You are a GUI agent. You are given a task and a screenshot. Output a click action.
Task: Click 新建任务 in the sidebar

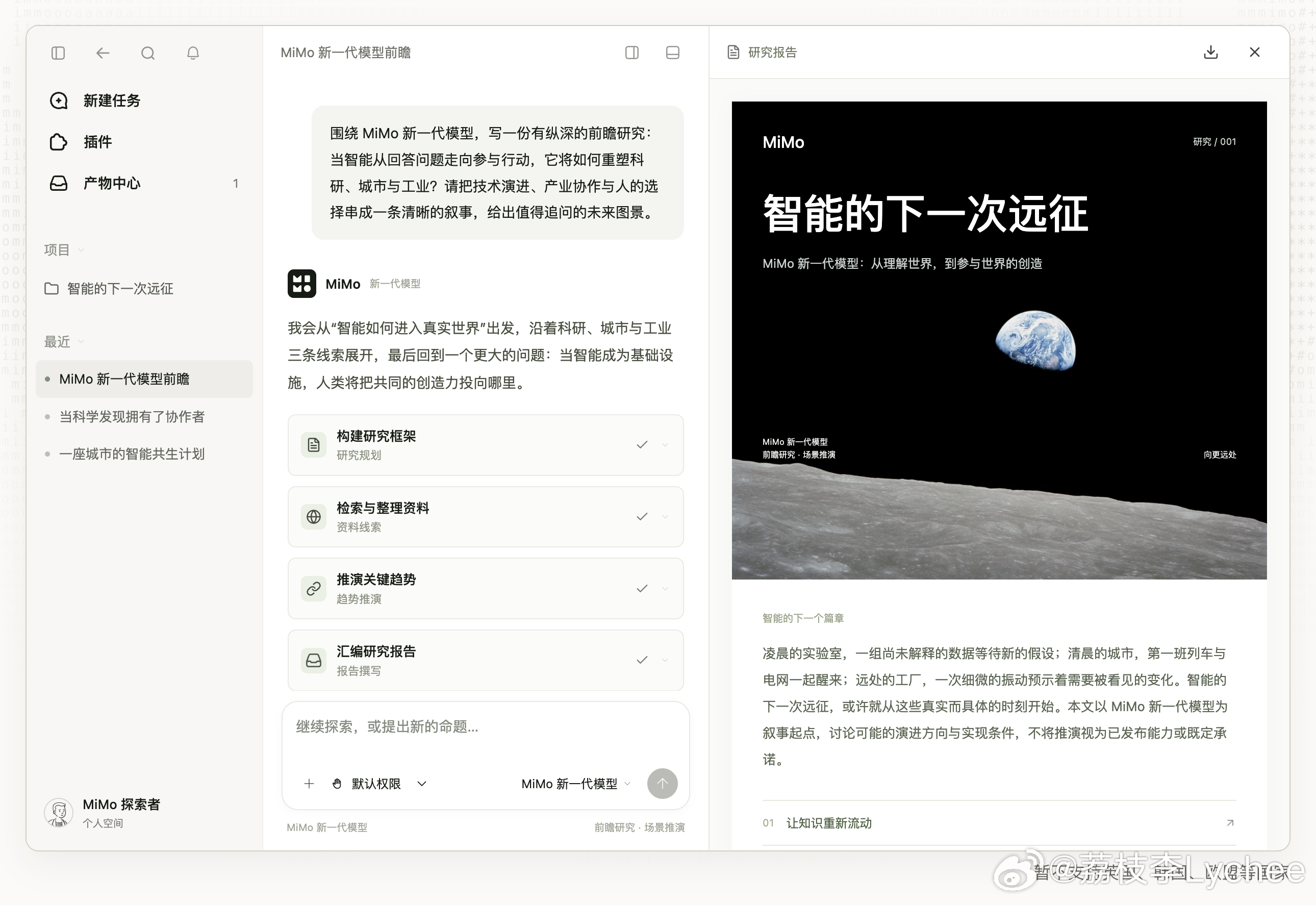click(x=95, y=101)
